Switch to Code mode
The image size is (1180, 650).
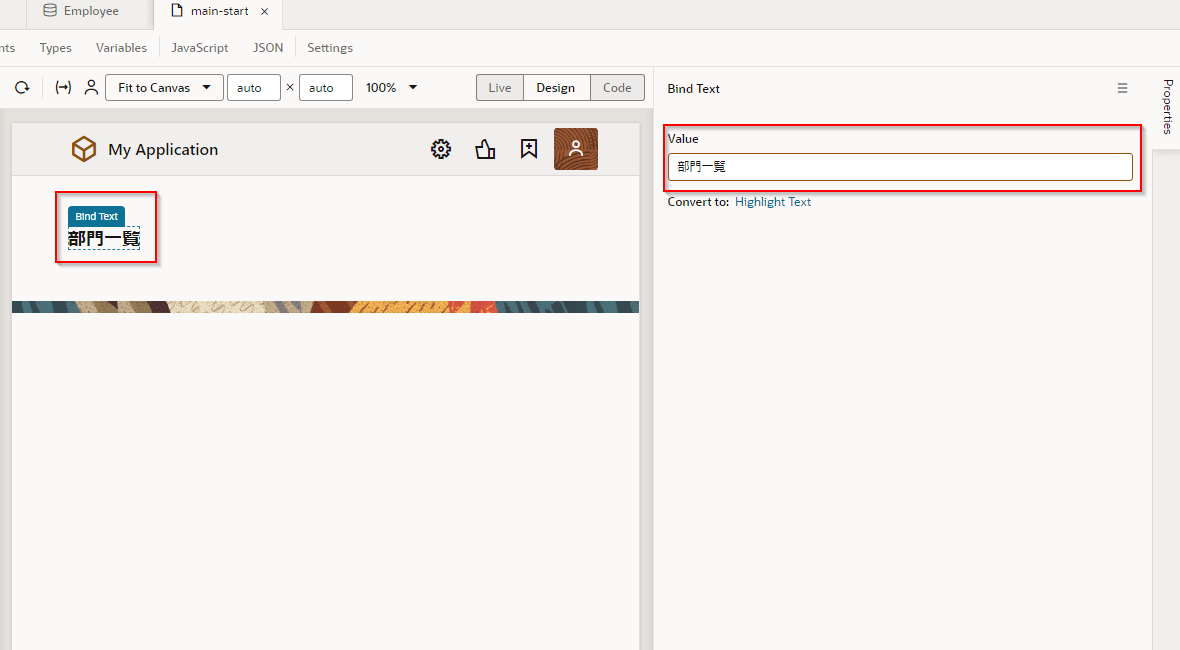coord(617,88)
